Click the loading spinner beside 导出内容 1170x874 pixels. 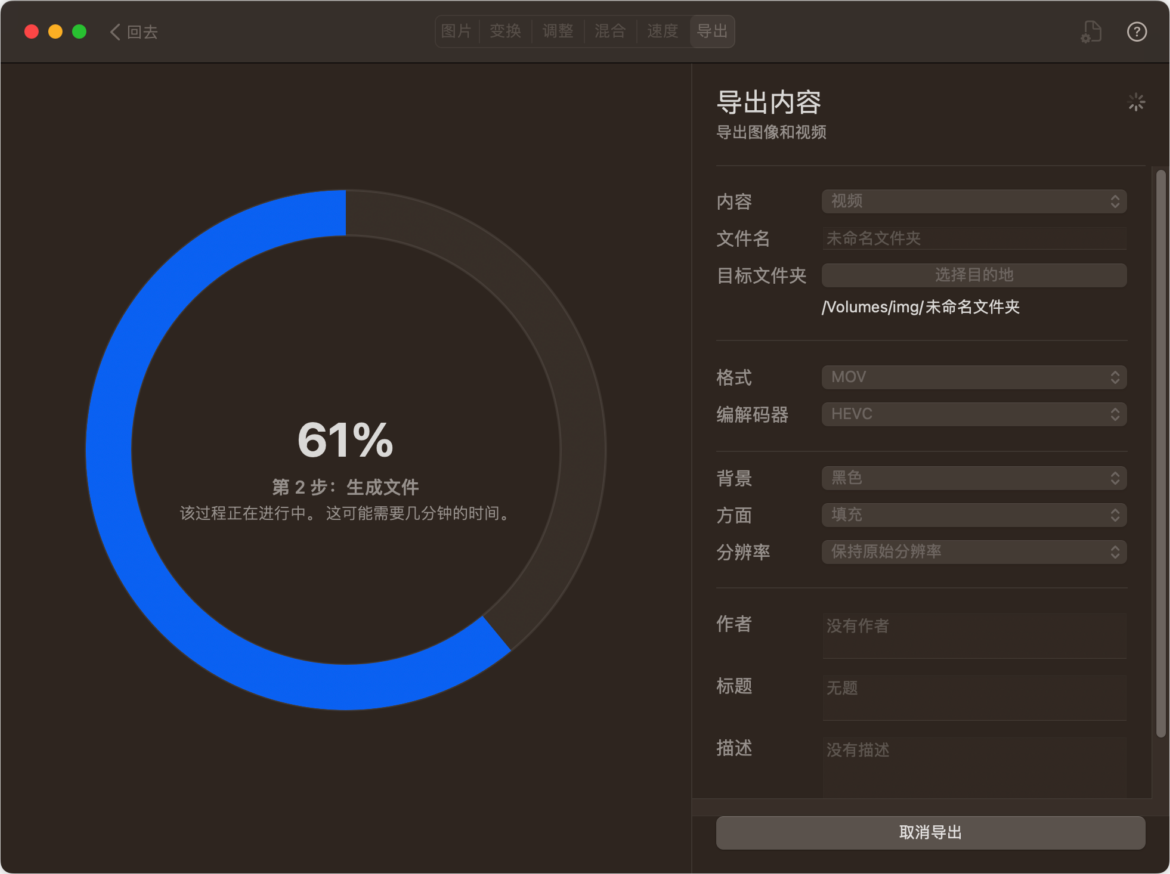point(1136,102)
